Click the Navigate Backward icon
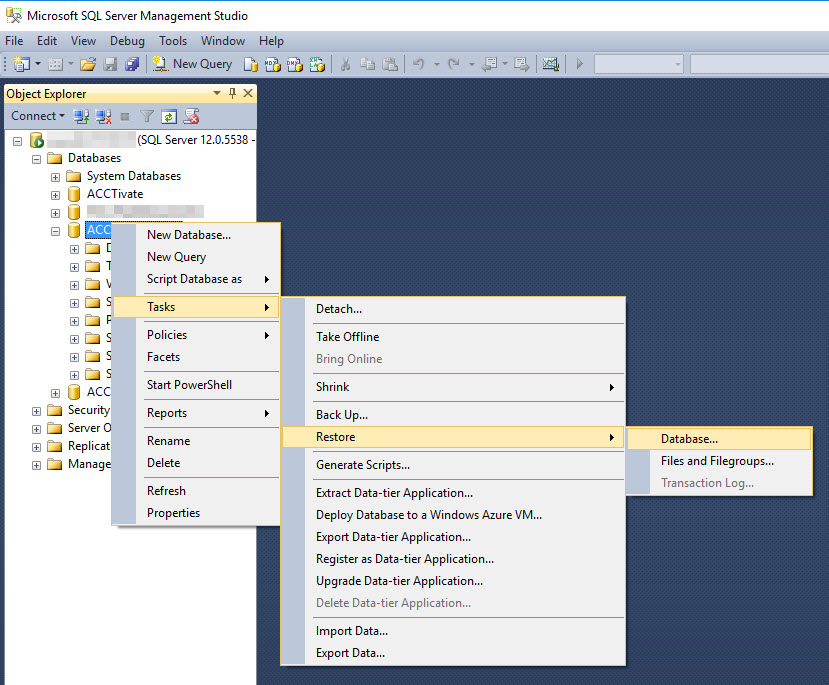829x685 pixels. [x=490, y=64]
